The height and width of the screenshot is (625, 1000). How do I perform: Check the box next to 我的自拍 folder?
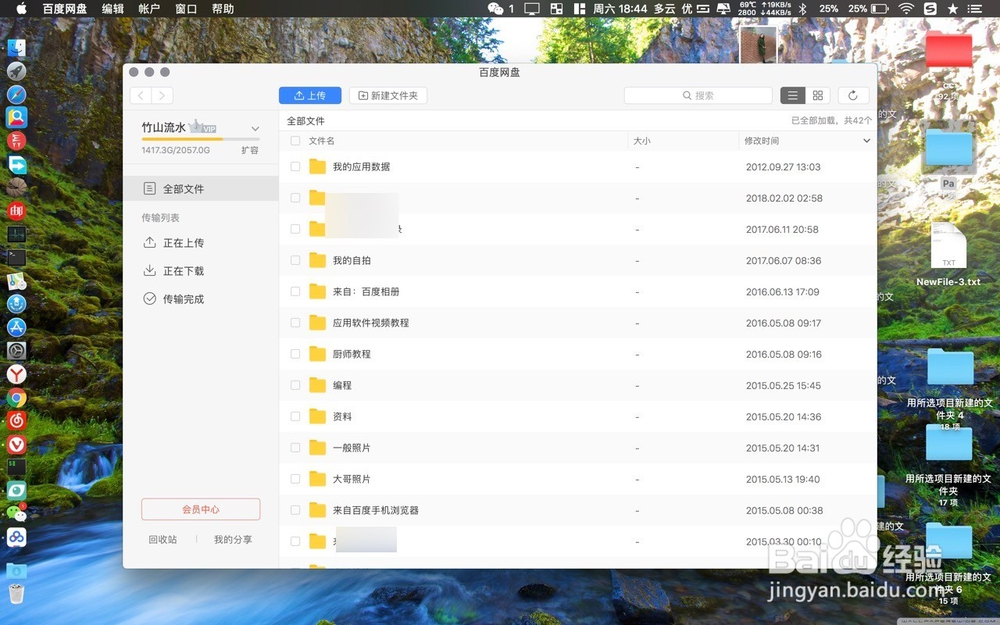[x=294, y=260]
